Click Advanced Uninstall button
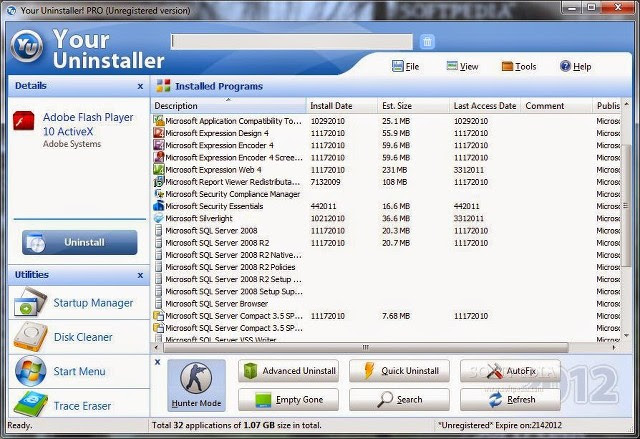This screenshot has width=640, height=439. click(289, 371)
